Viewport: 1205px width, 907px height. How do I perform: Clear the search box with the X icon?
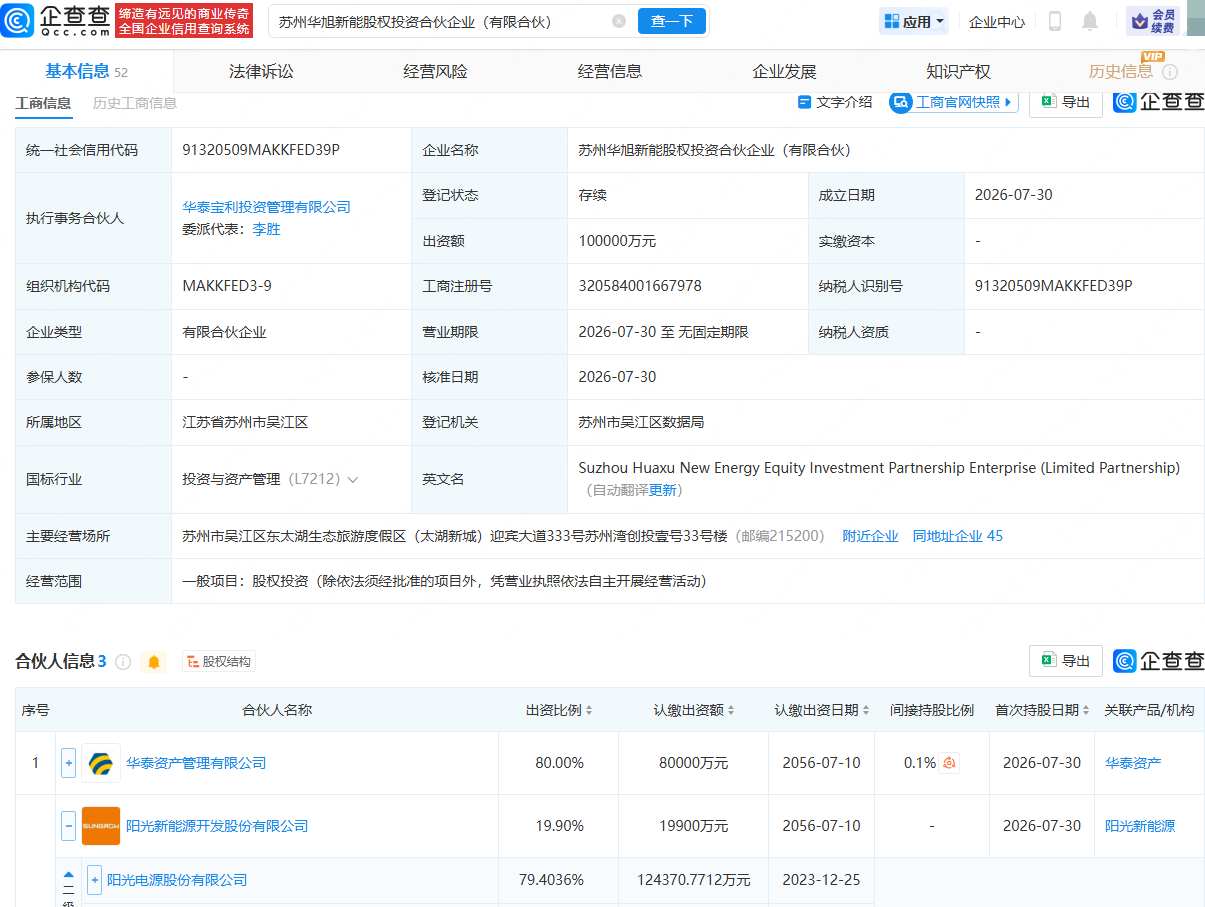click(x=619, y=21)
